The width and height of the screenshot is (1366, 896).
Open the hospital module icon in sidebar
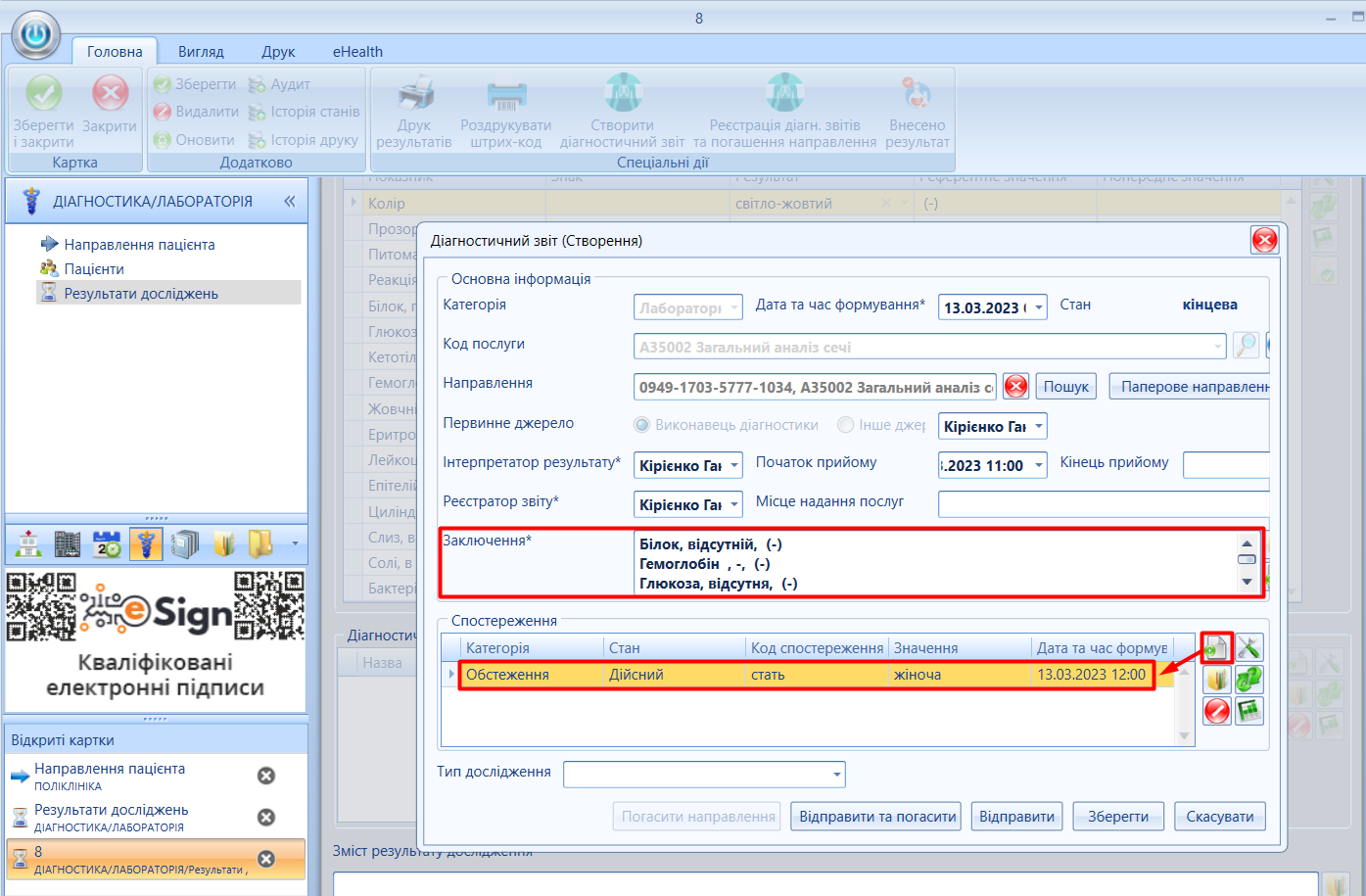[x=29, y=543]
